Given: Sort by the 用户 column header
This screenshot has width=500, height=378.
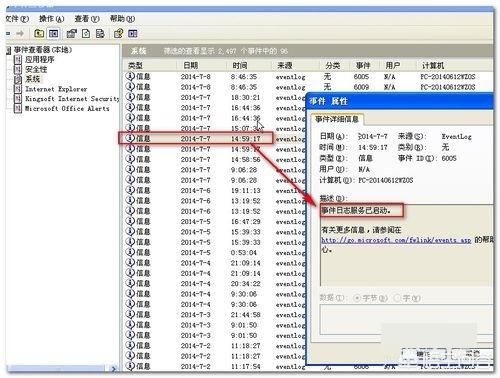Looking at the screenshot, I should pos(398,65).
